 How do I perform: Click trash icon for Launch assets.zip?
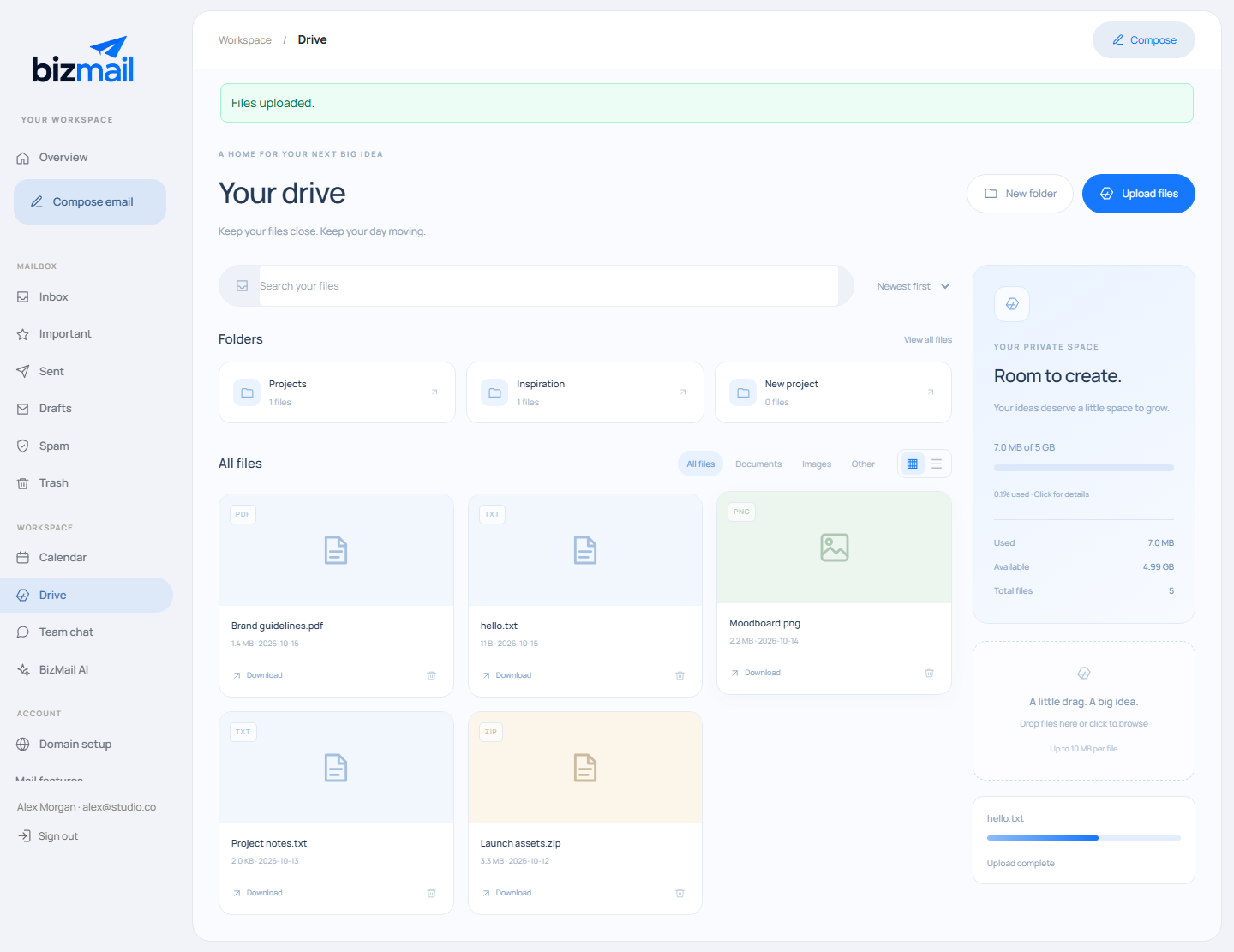pos(680,893)
